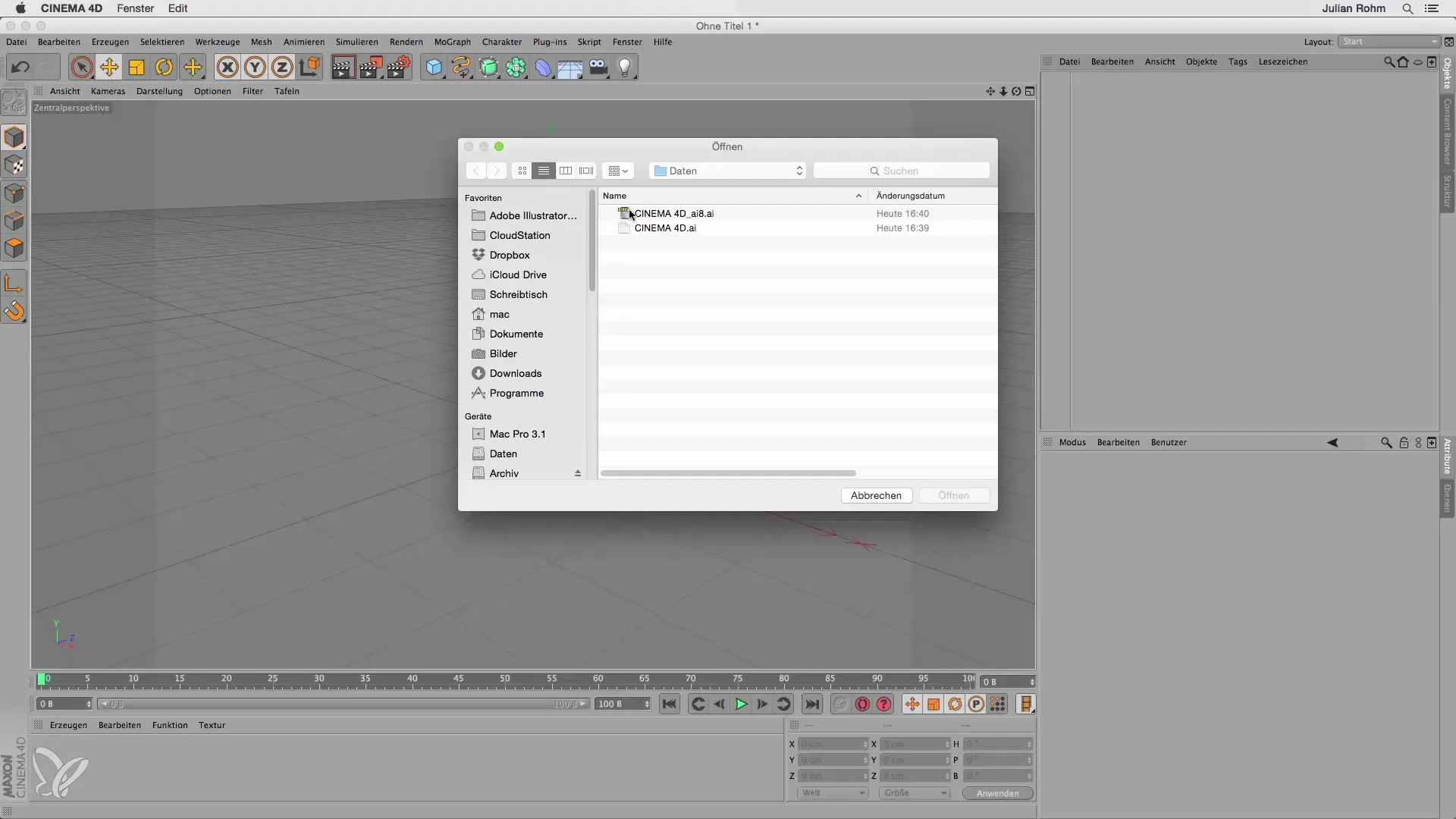This screenshot has width=1456, height=819.
Task: Activate the Rotate tool
Action: 164,67
